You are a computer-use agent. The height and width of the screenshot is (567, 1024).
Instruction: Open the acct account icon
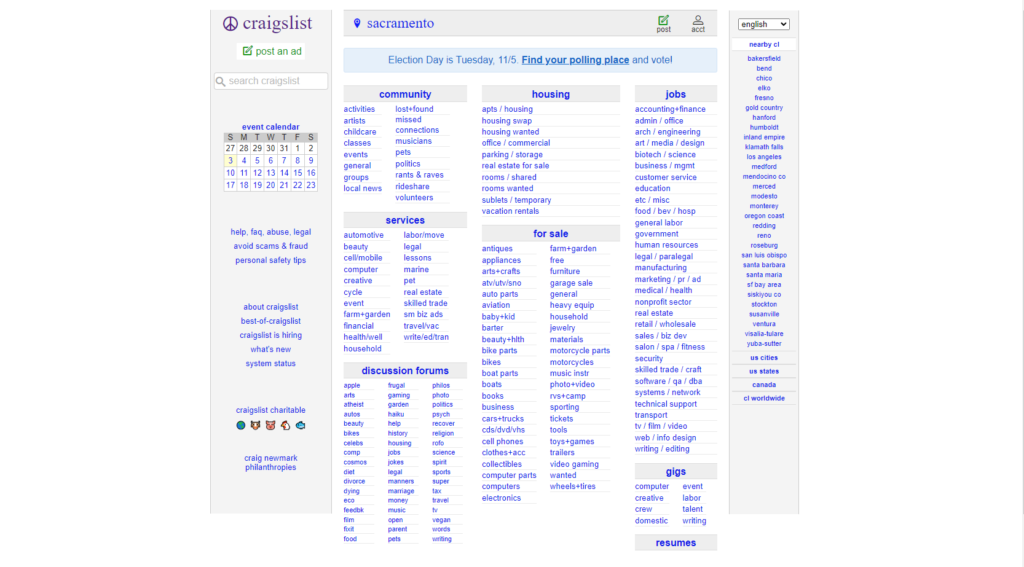698,24
